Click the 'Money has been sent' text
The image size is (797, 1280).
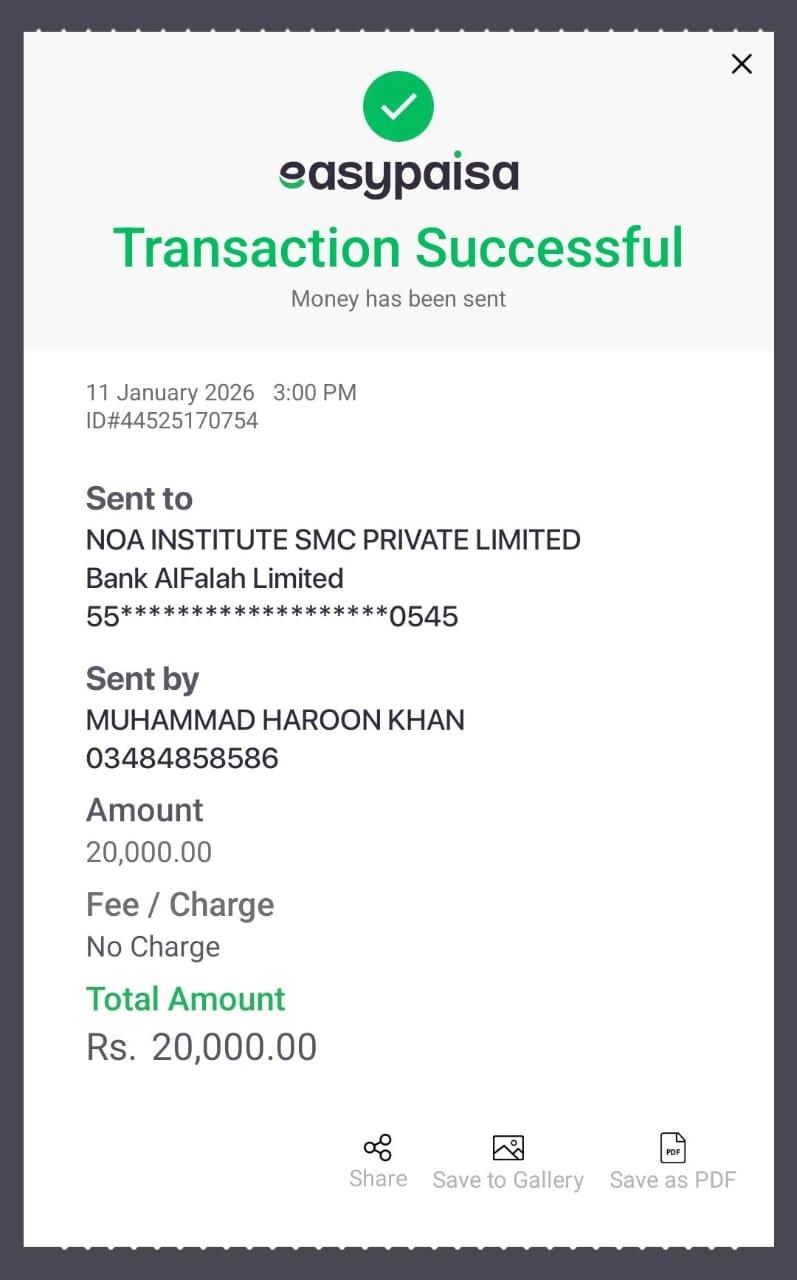[398, 299]
